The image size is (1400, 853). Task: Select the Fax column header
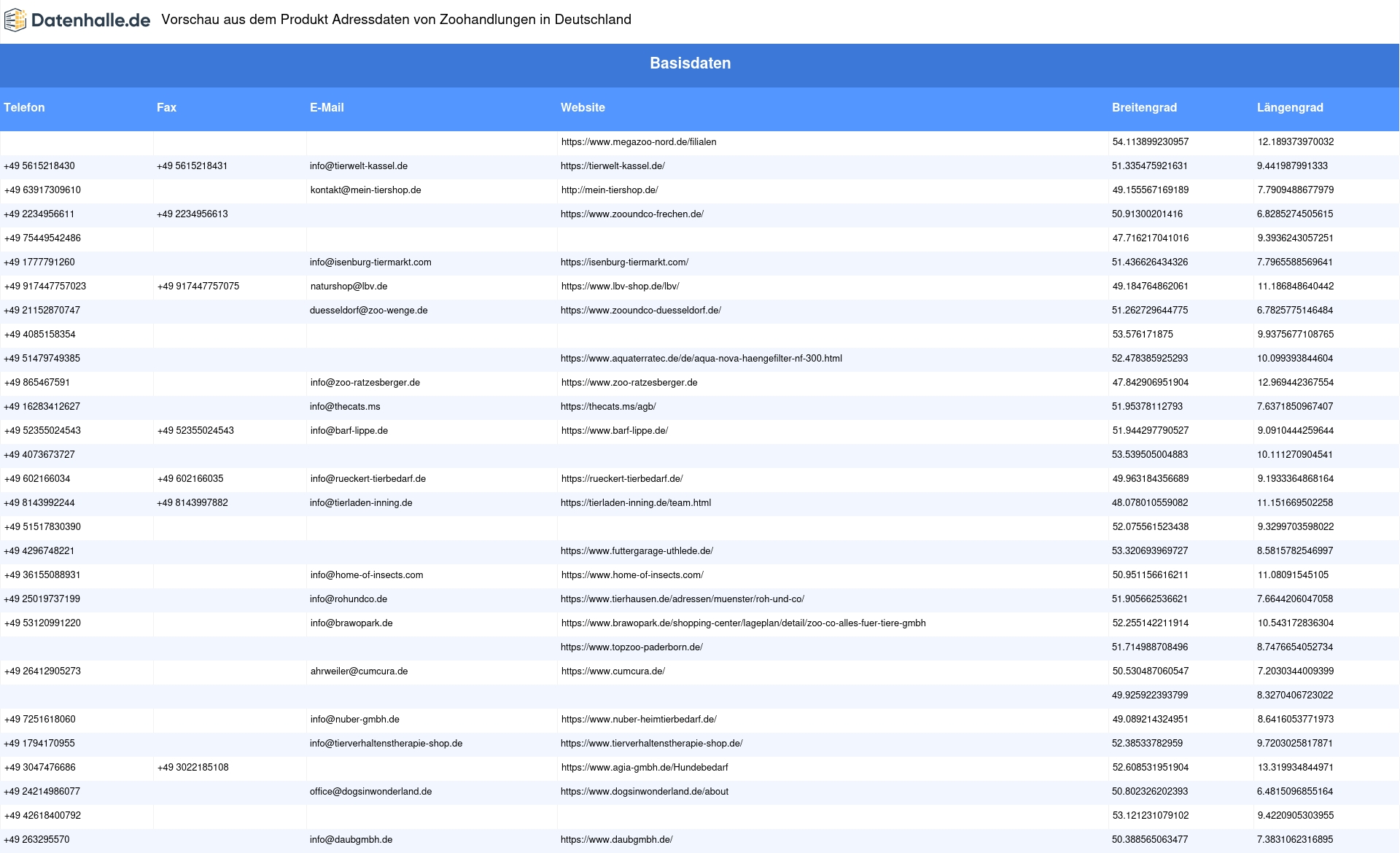point(166,107)
